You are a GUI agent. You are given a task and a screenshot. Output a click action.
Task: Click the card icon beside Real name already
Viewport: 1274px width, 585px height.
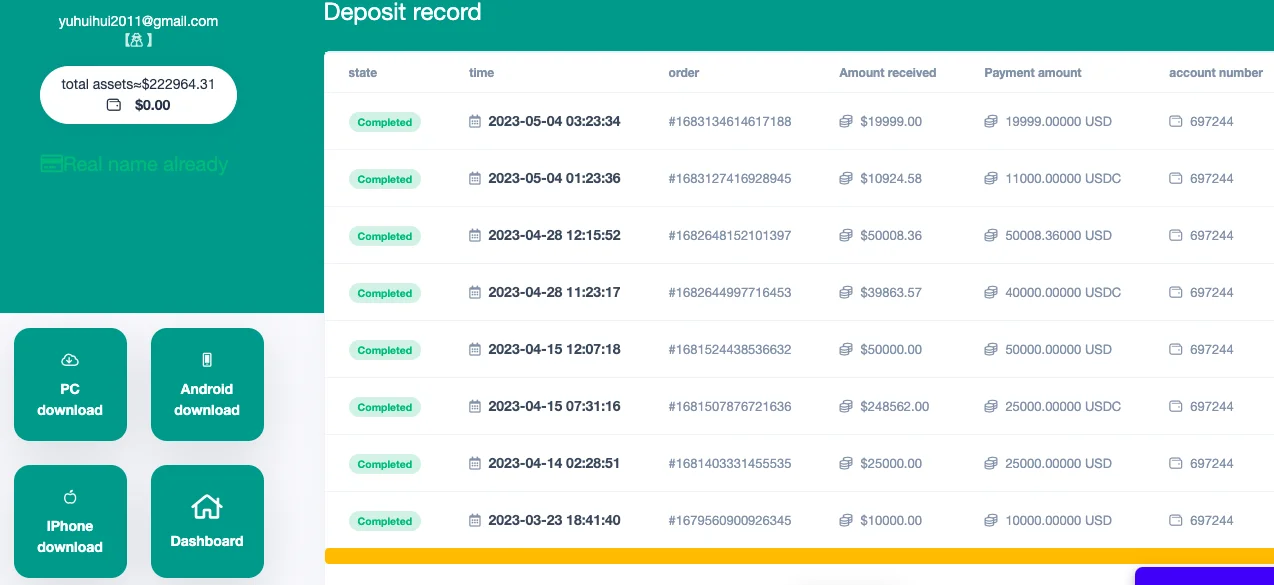click(51, 164)
